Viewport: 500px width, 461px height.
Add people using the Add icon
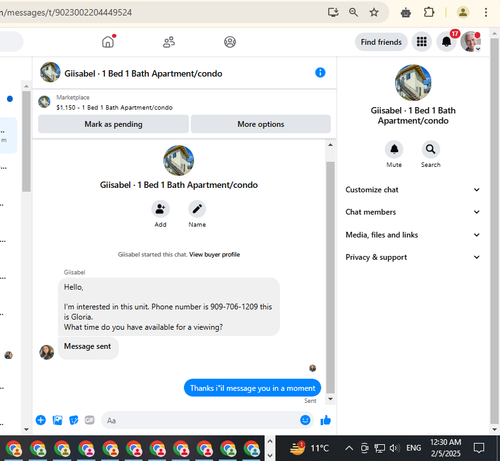pos(160,209)
